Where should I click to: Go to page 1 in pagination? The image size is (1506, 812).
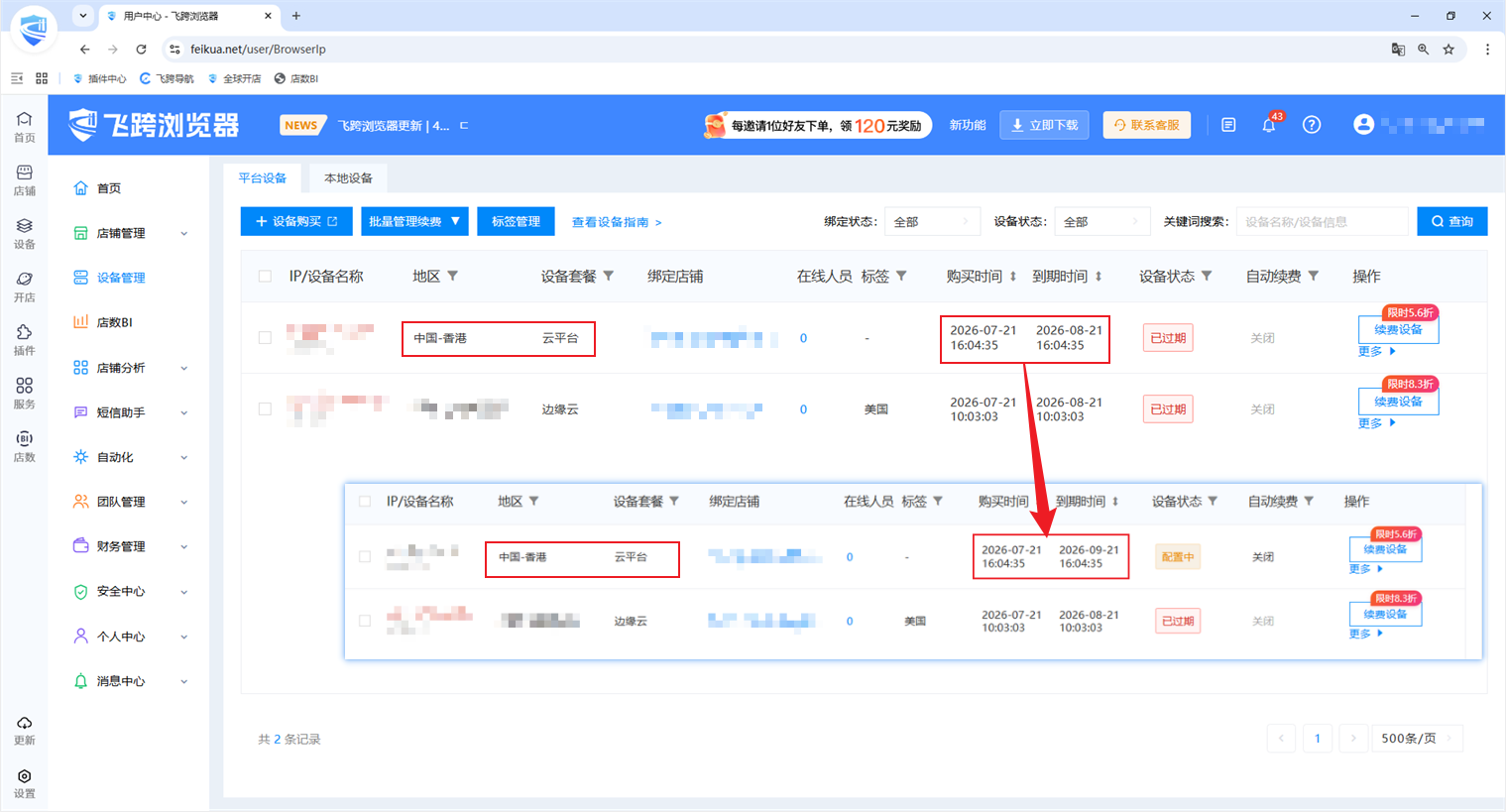(x=1317, y=739)
